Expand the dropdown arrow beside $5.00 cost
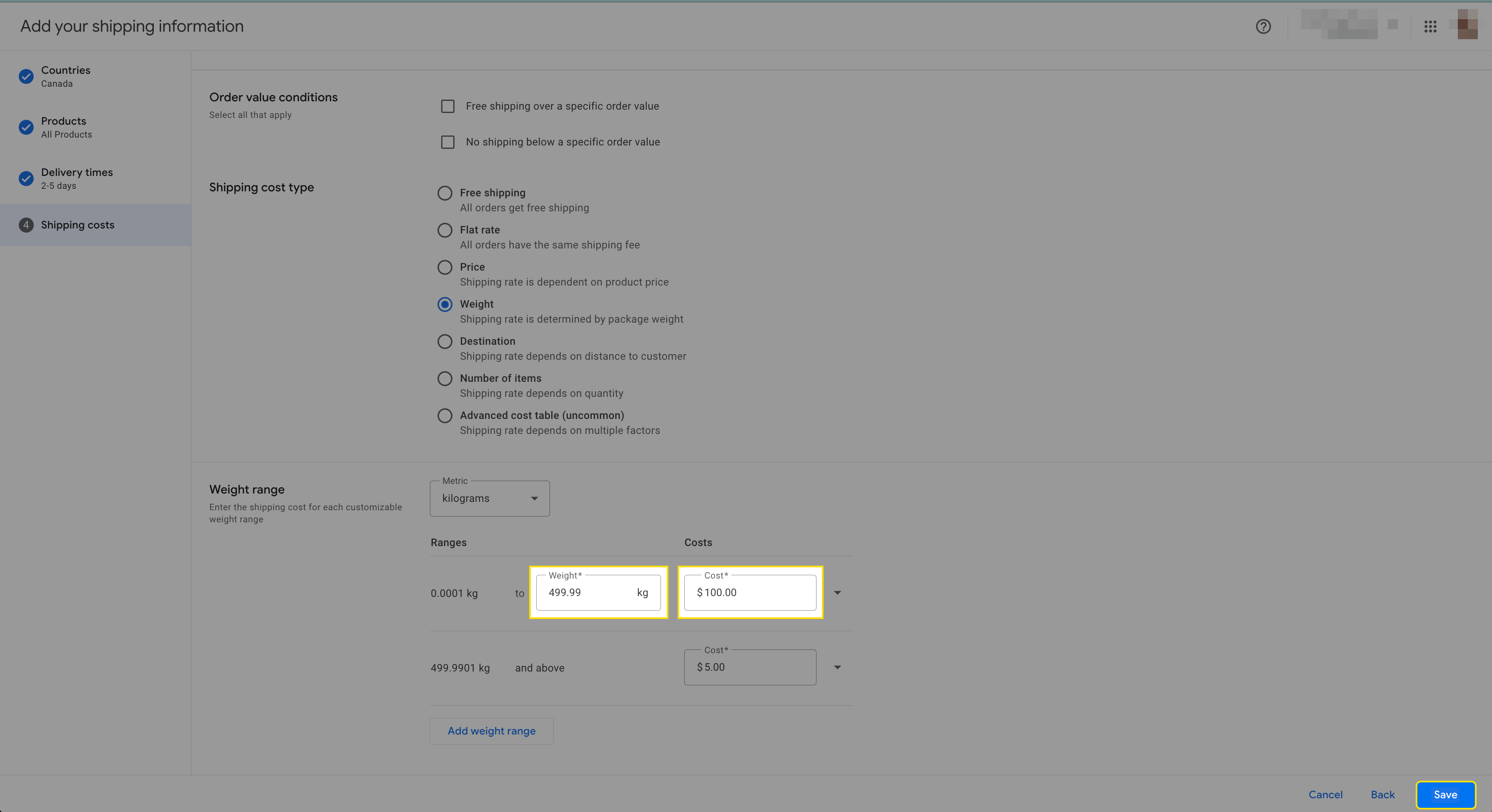This screenshot has height=812, width=1492. (837, 667)
